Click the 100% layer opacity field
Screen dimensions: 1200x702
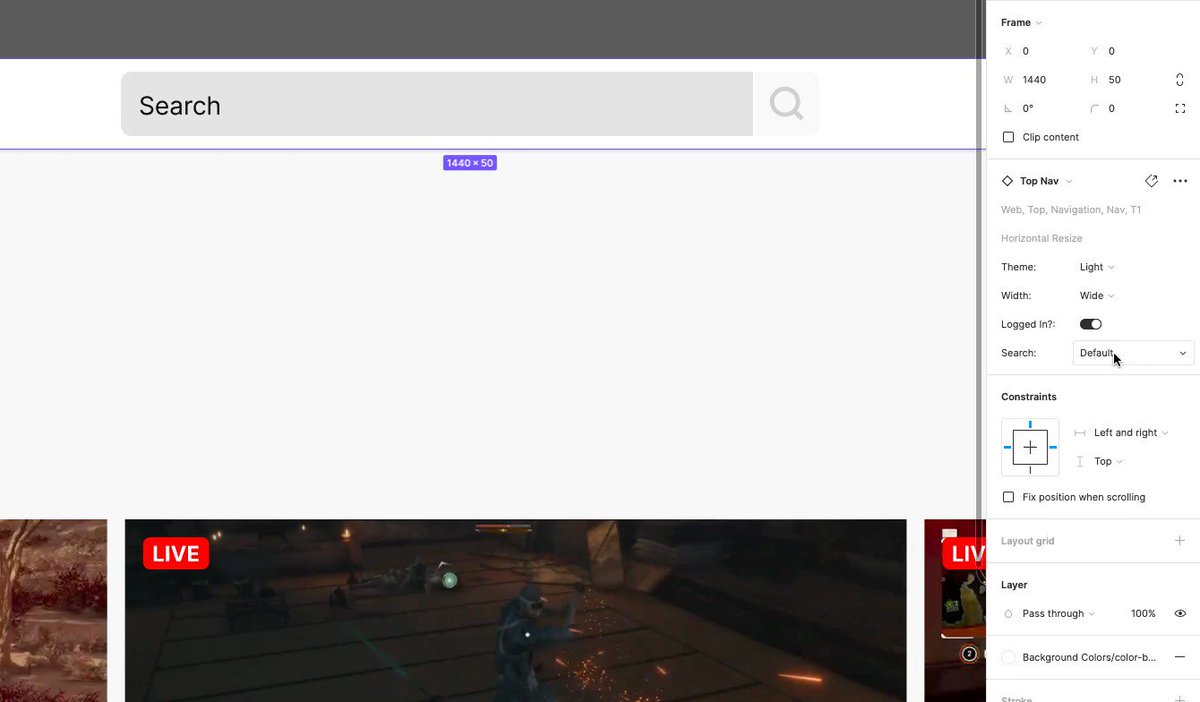[1143, 614]
